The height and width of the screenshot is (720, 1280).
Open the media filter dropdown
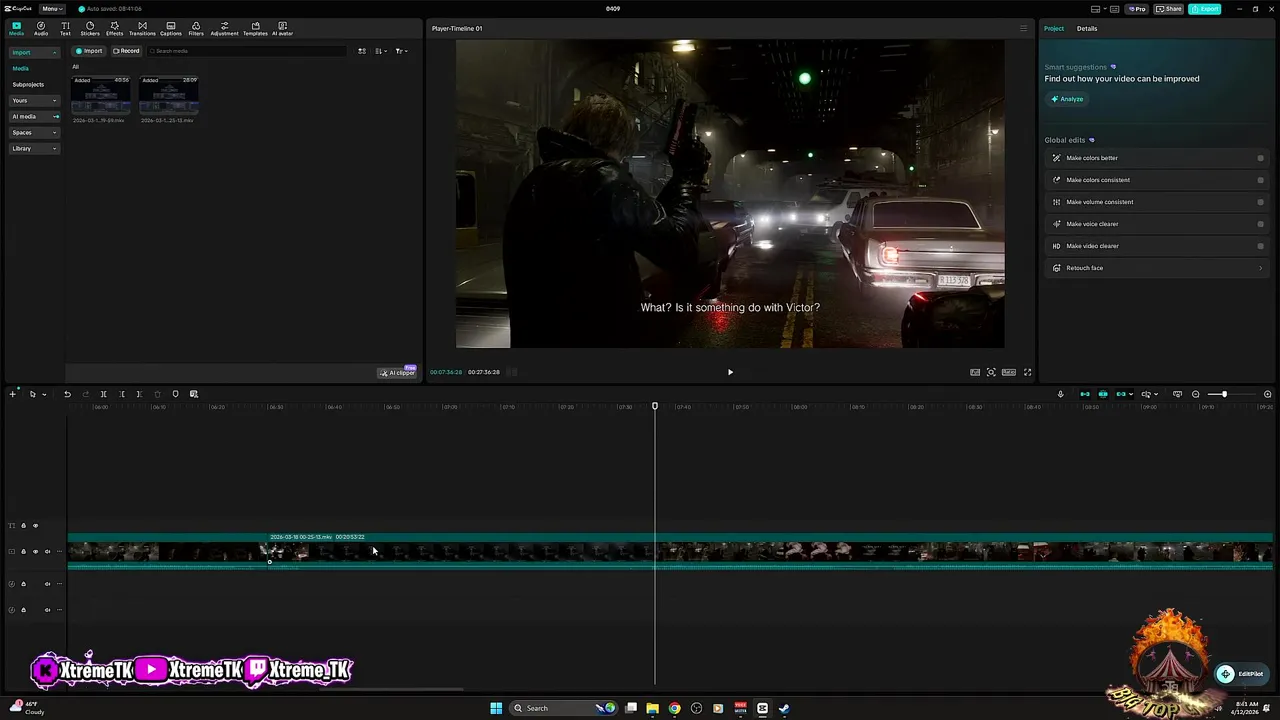400,51
